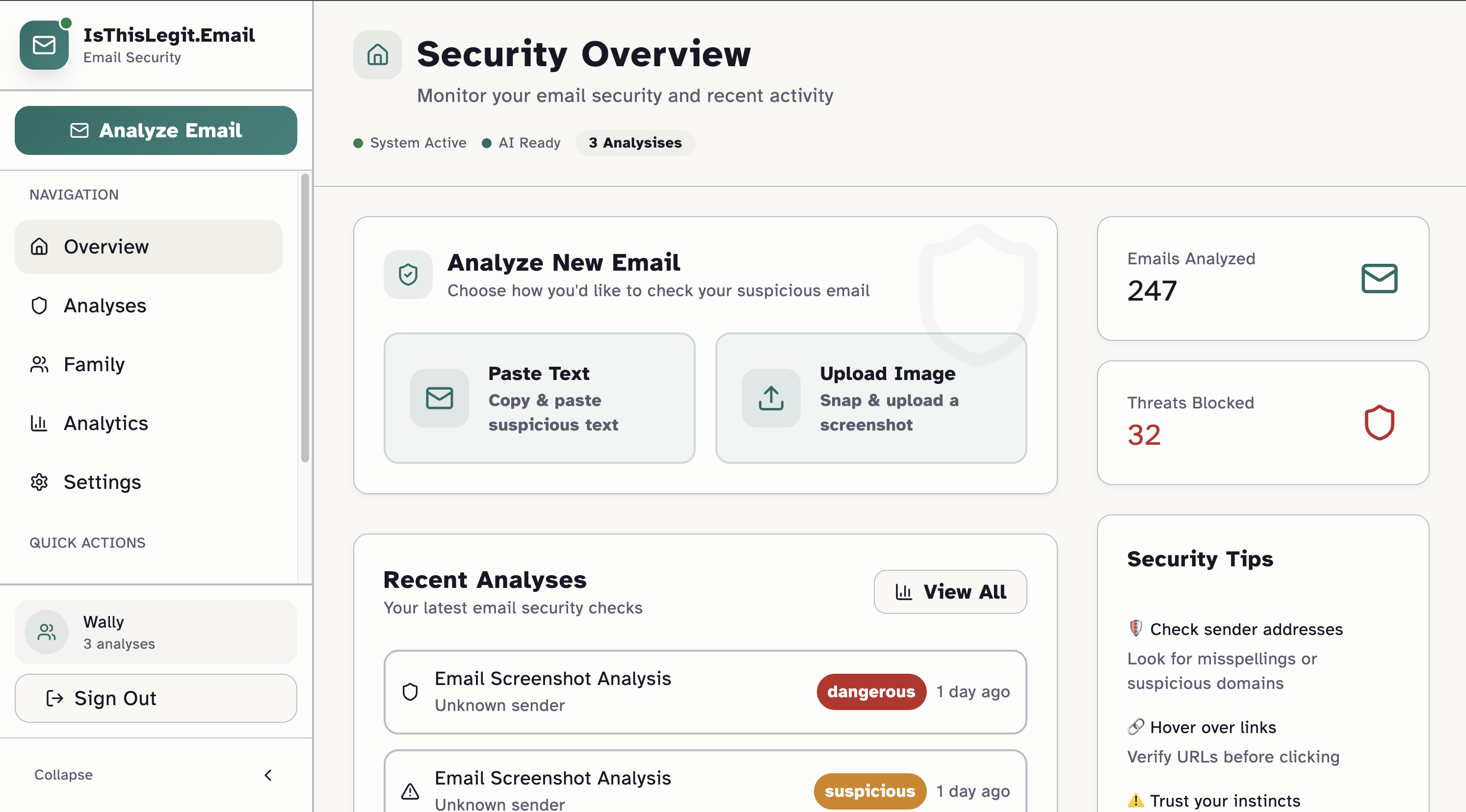Click the sidebar vertical scrollbar
Viewport: 1466px width, 812px height.
click(305, 318)
